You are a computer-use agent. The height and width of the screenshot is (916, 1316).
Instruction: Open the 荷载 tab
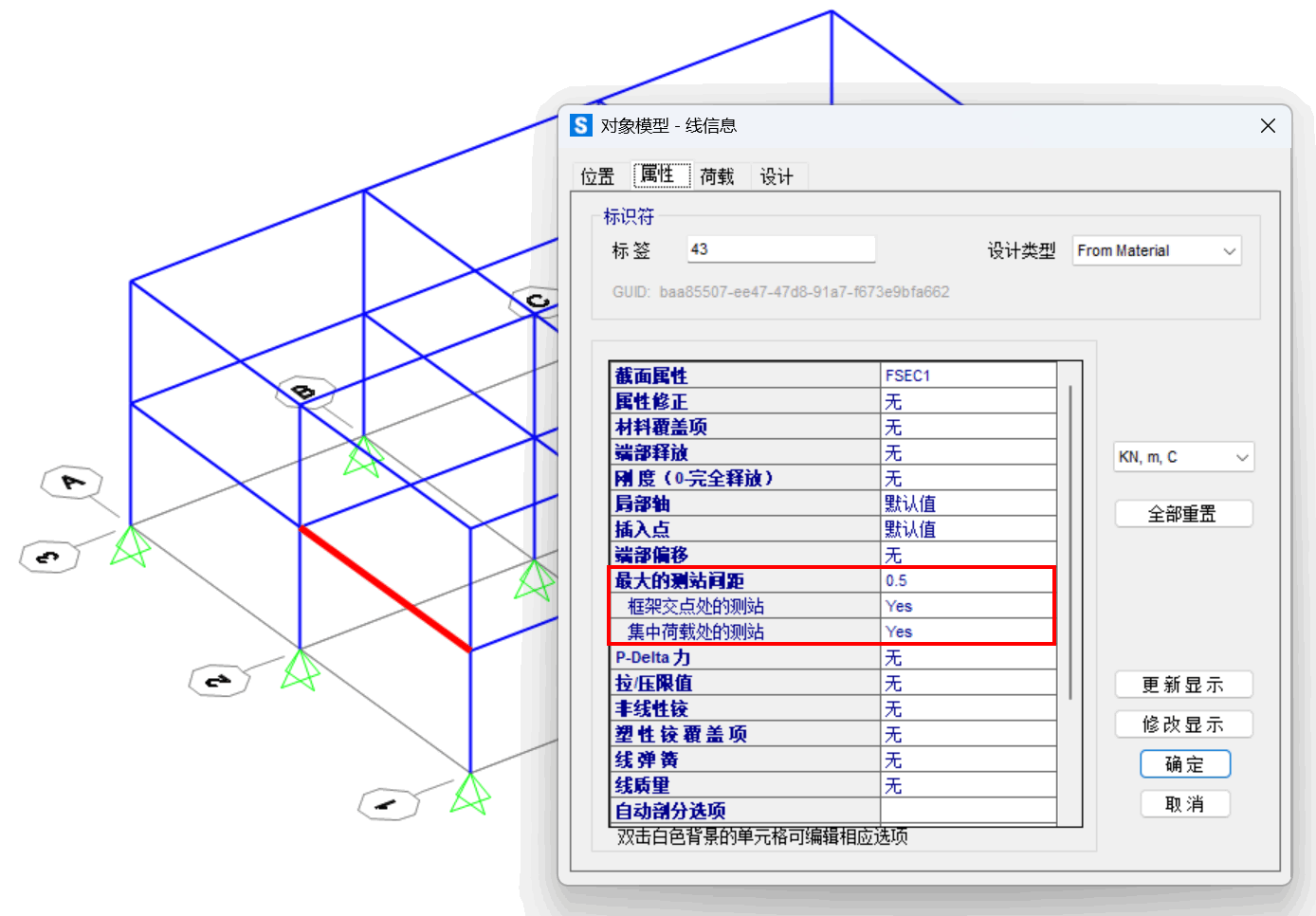click(717, 176)
